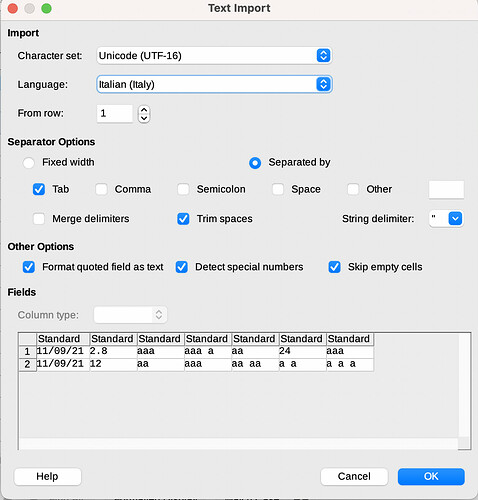Image resolution: width=478 pixels, height=500 pixels.
Task: Decrease the From row value with down arrow
Action: 144,118
